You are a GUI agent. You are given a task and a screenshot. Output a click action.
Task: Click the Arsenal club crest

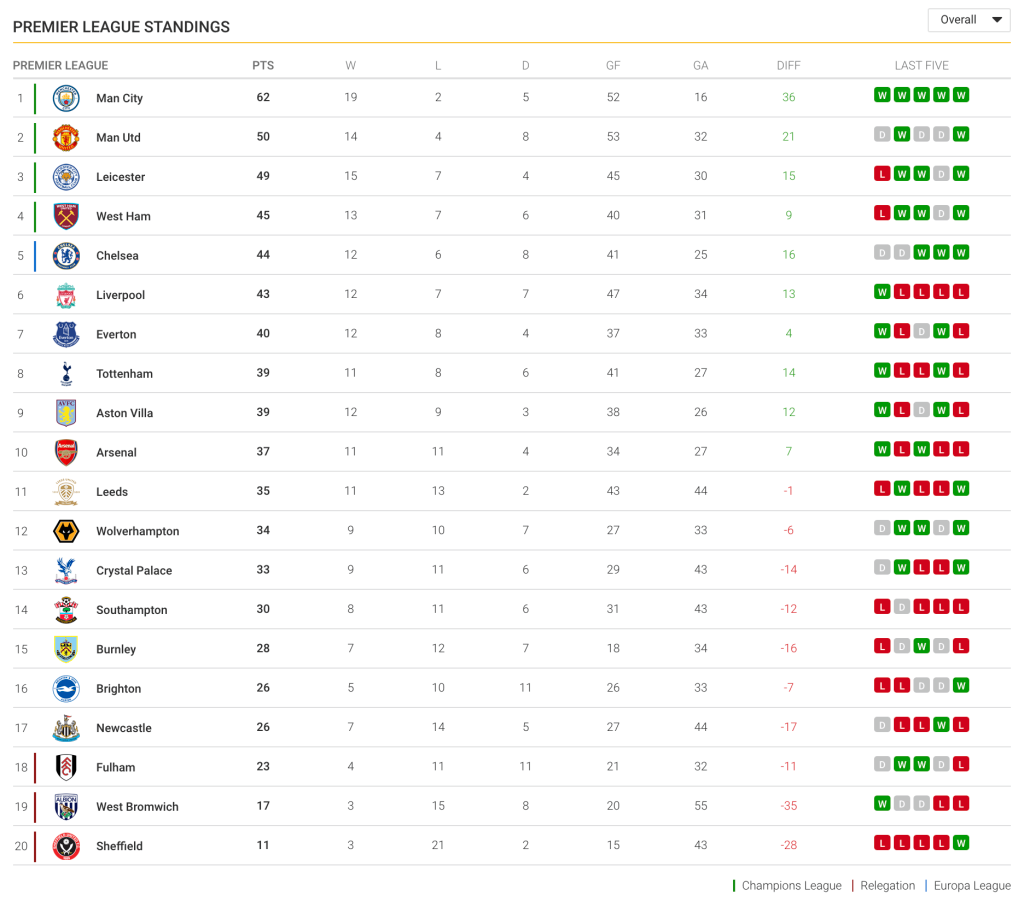(66, 452)
